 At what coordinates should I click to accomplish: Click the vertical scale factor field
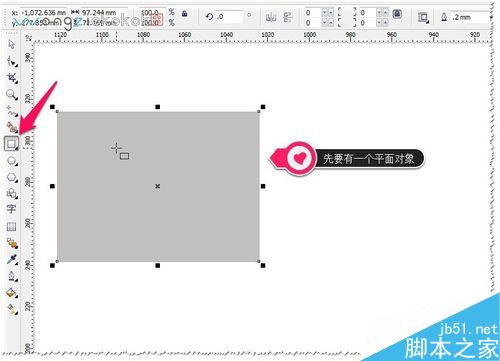coord(152,22)
